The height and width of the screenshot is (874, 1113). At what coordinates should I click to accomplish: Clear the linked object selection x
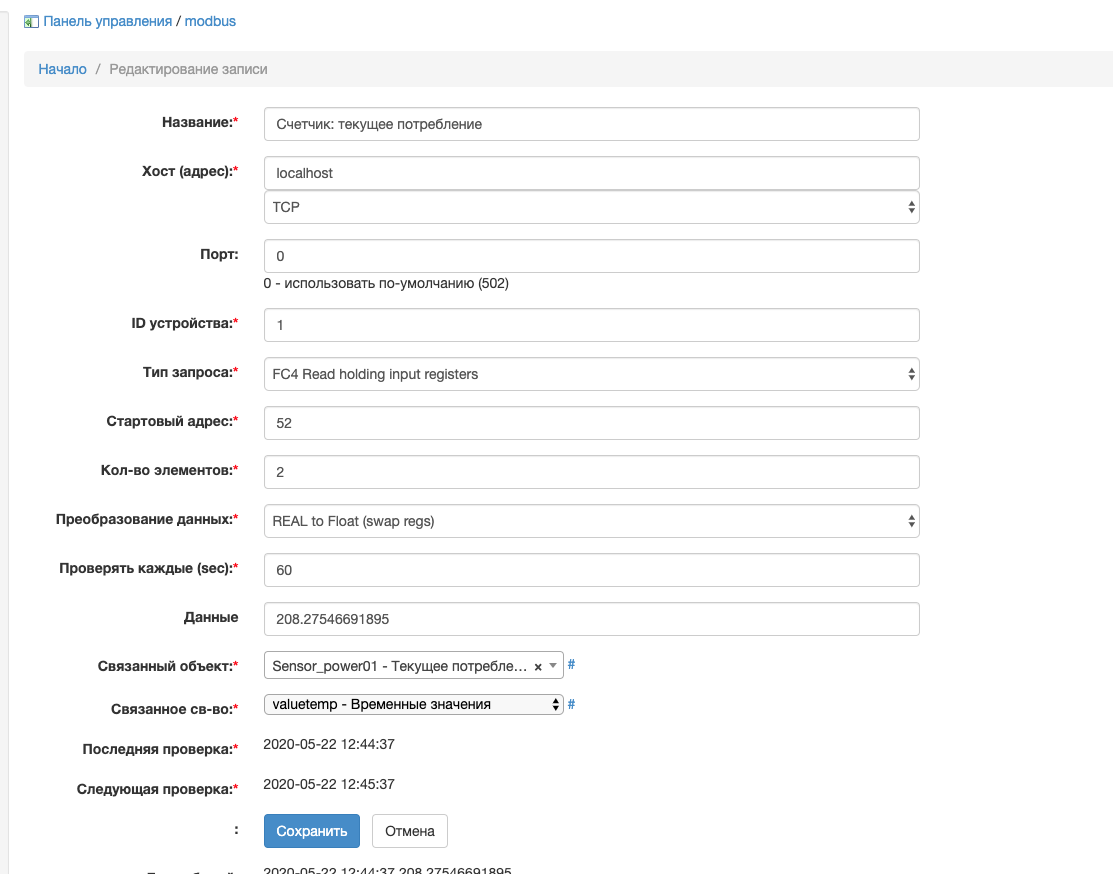pyautogui.click(x=538, y=666)
